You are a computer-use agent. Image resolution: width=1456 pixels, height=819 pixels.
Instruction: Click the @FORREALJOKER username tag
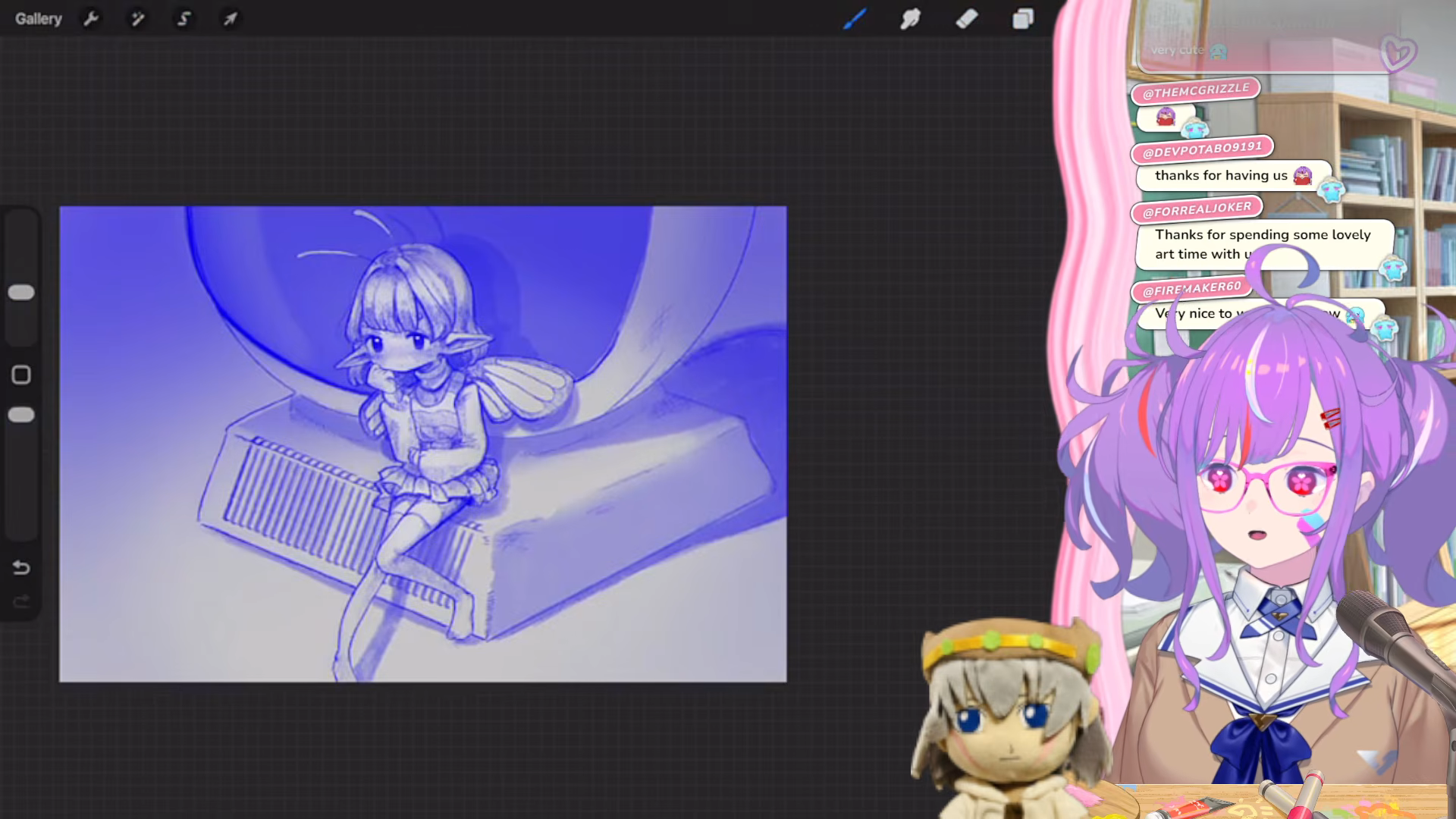pos(1197,209)
